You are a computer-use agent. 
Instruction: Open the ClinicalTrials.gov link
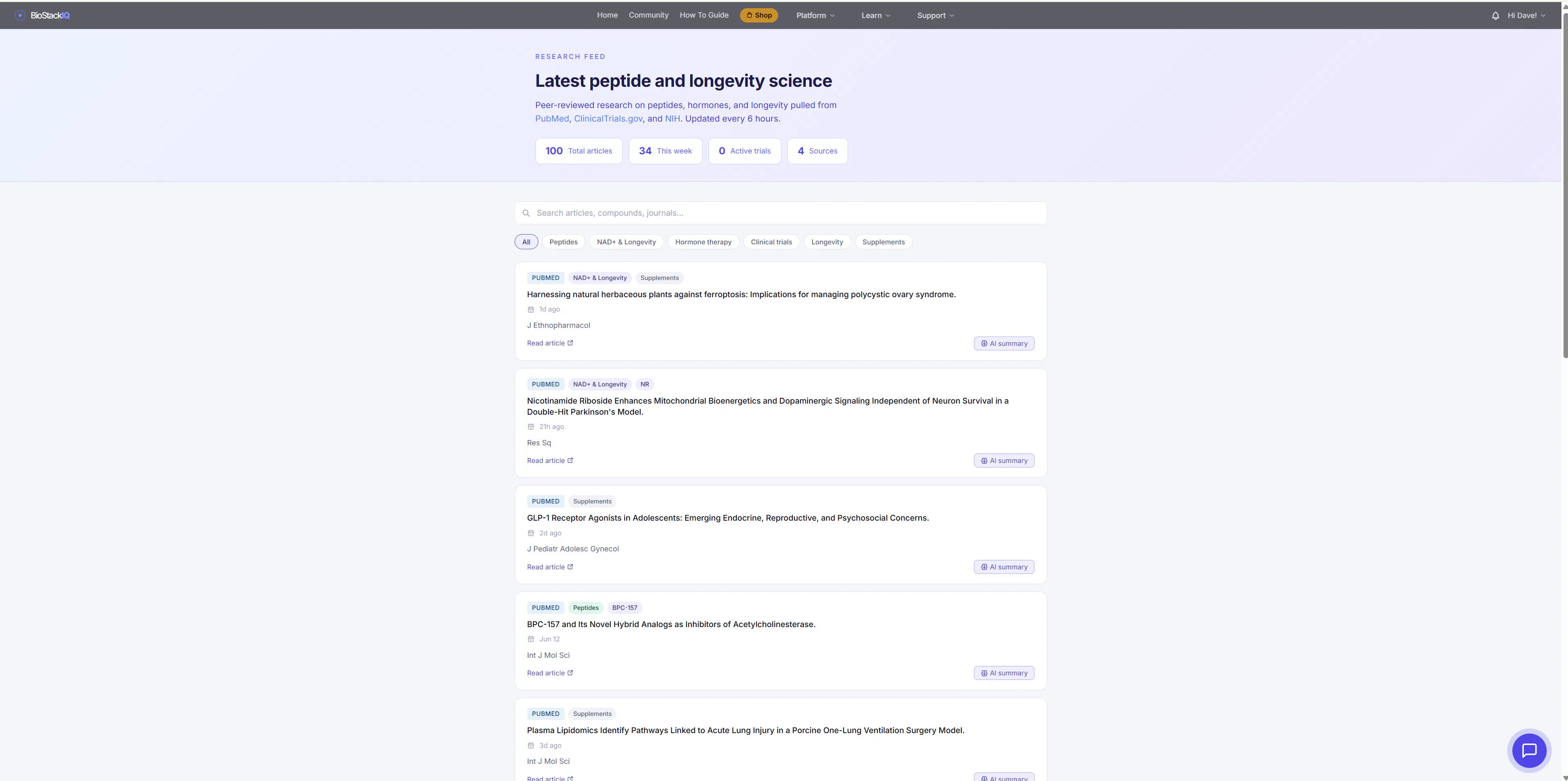[x=608, y=119]
